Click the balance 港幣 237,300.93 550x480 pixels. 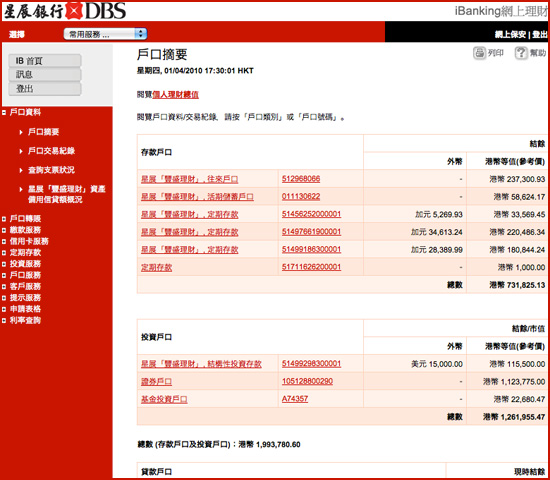[517, 179]
